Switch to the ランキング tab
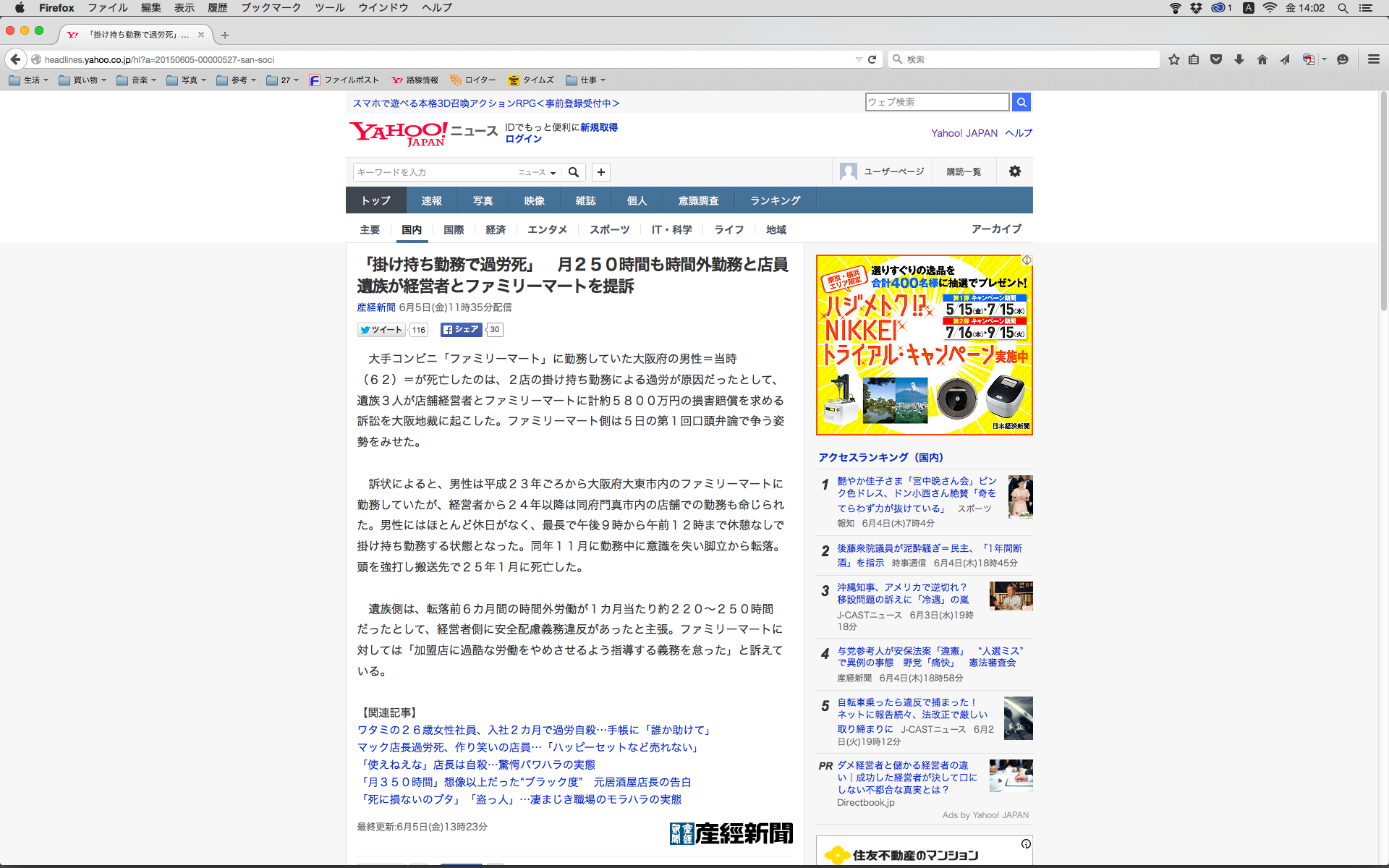Image resolution: width=1389 pixels, height=868 pixels. click(775, 200)
